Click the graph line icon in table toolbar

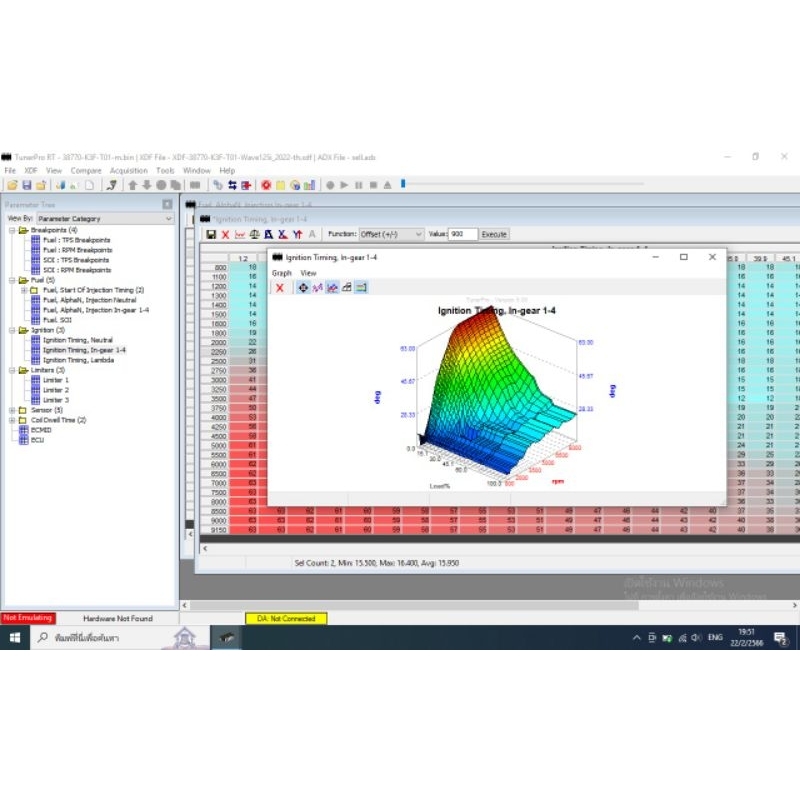(240, 234)
